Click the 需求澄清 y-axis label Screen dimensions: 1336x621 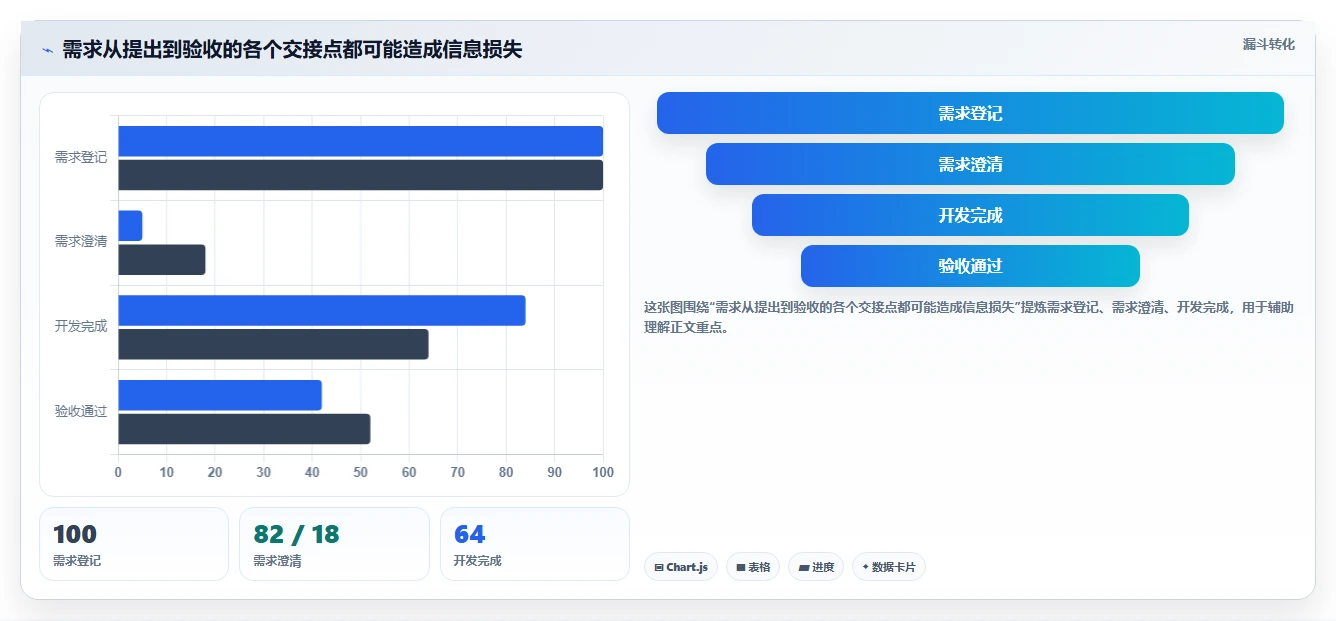pos(80,242)
